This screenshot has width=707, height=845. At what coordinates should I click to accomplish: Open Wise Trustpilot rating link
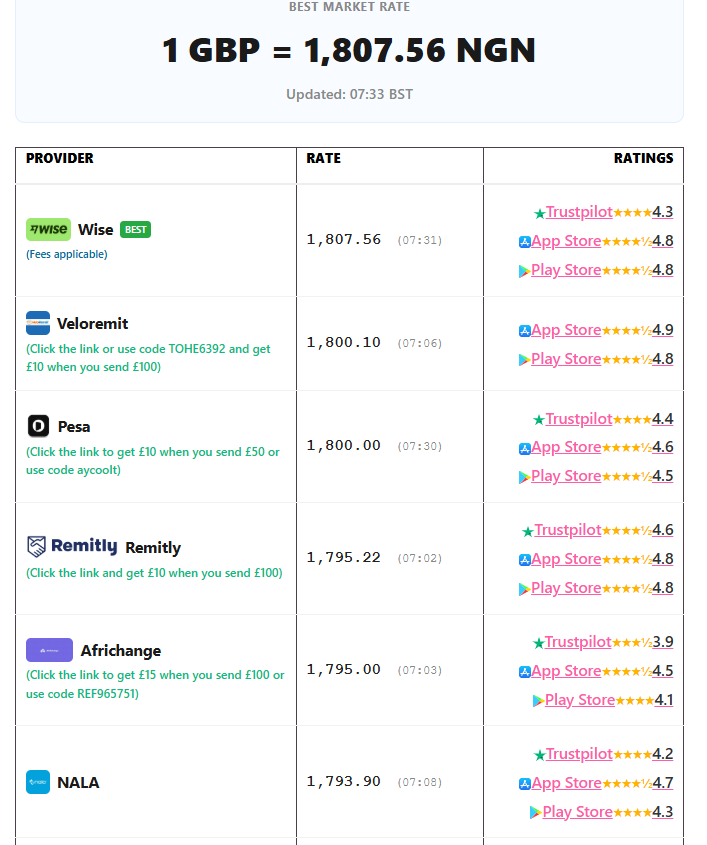point(579,212)
